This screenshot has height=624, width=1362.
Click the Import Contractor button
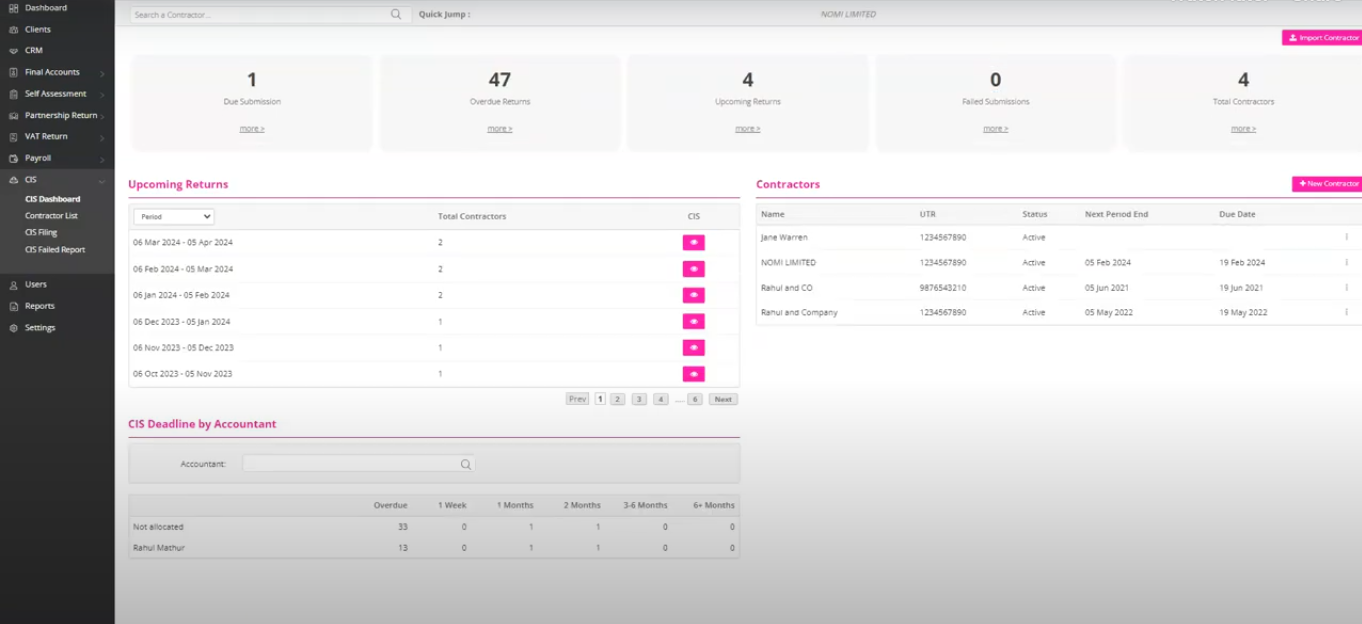pyautogui.click(x=1322, y=38)
